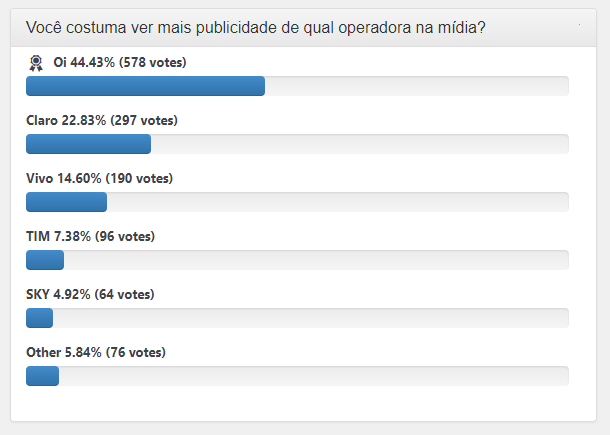610x435 pixels.
Task: Select the SKY 4.92% result label
Action: click(90, 295)
